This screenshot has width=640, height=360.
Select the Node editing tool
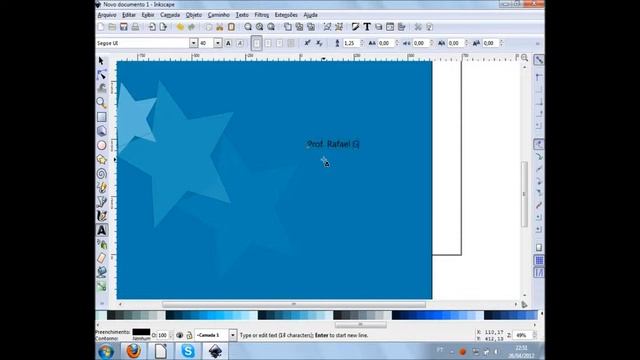pyautogui.click(x=102, y=75)
